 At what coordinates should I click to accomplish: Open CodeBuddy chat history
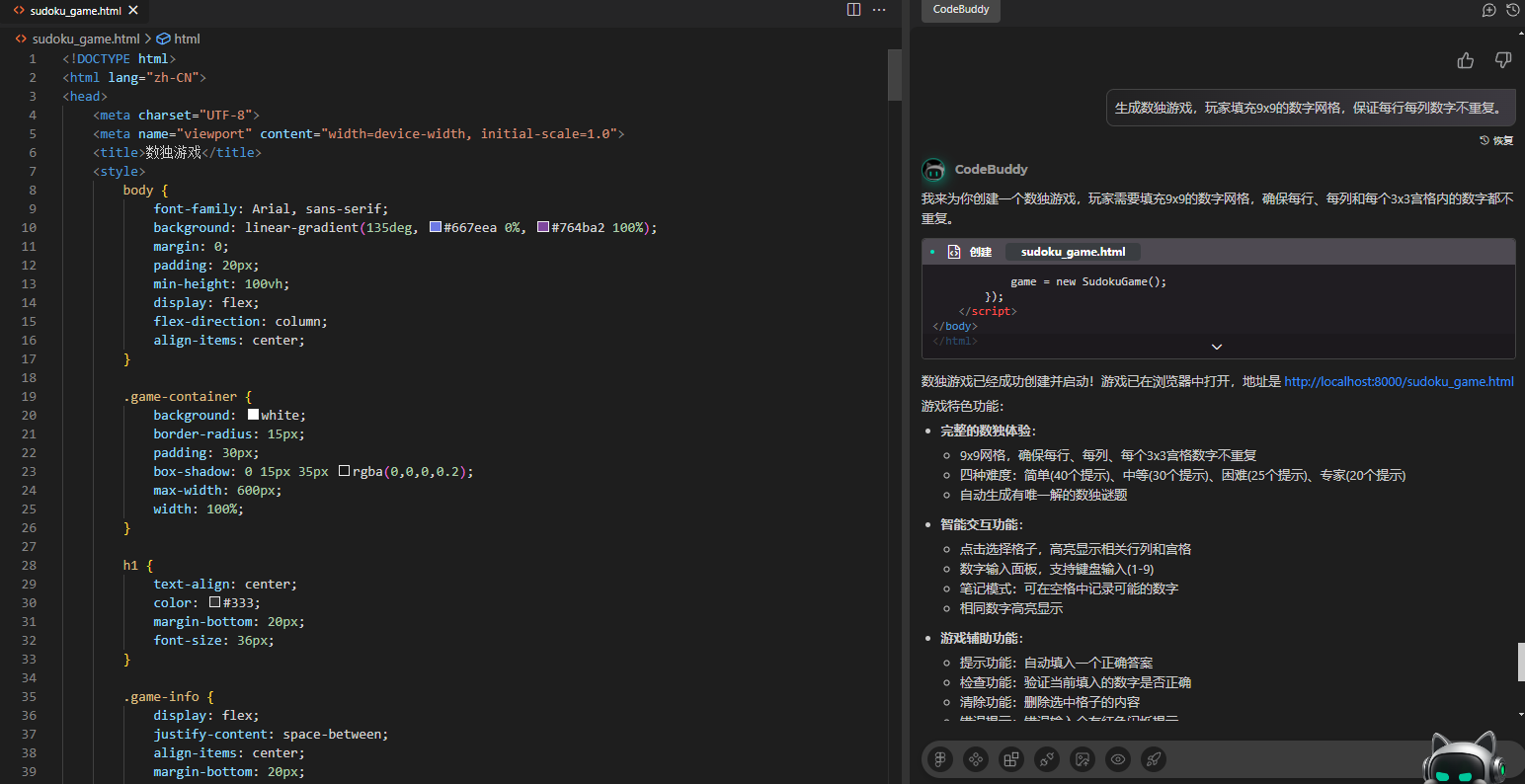[1512, 10]
